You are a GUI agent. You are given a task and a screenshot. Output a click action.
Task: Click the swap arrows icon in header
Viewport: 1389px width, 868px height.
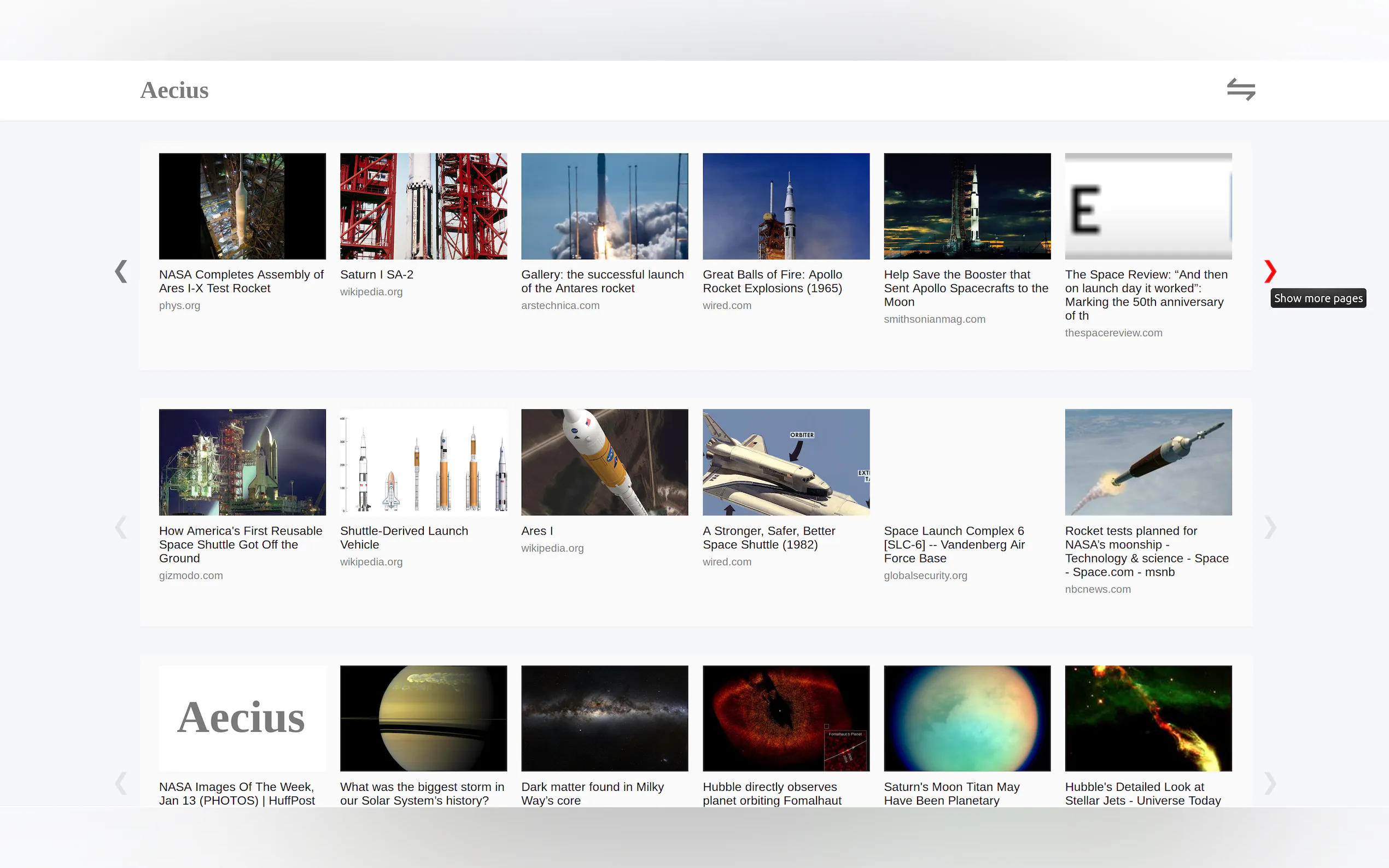tap(1240, 90)
